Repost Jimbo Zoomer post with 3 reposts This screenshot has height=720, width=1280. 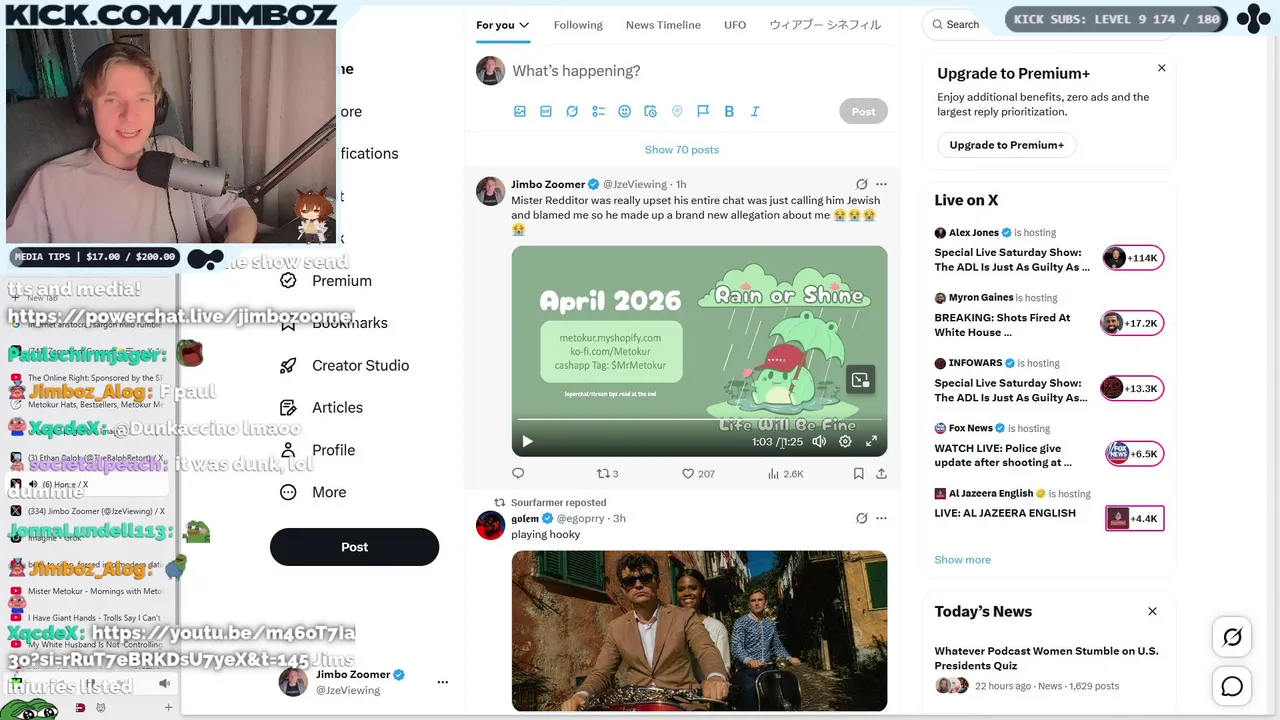pos(608,473)
